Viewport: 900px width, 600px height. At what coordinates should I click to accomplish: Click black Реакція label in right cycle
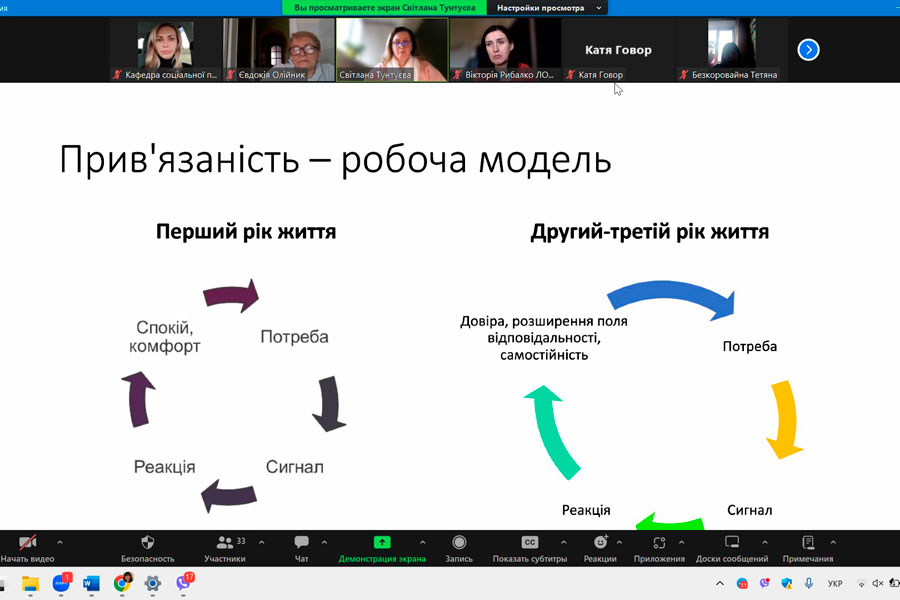coord(586,510)
